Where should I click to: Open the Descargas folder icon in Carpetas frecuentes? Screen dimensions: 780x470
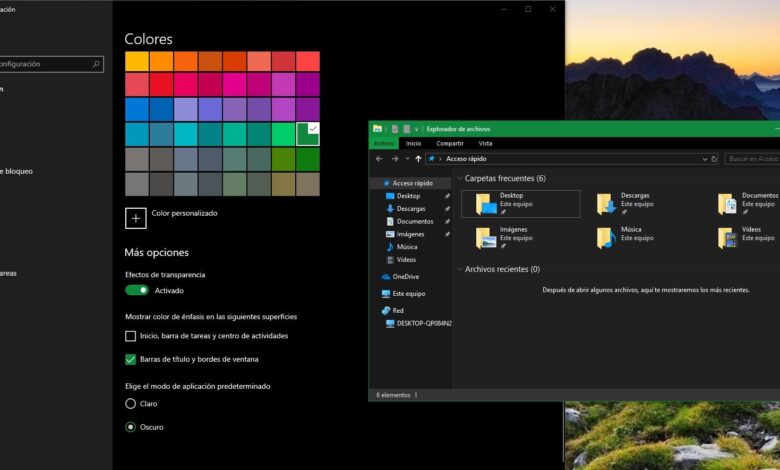(606, 204)
